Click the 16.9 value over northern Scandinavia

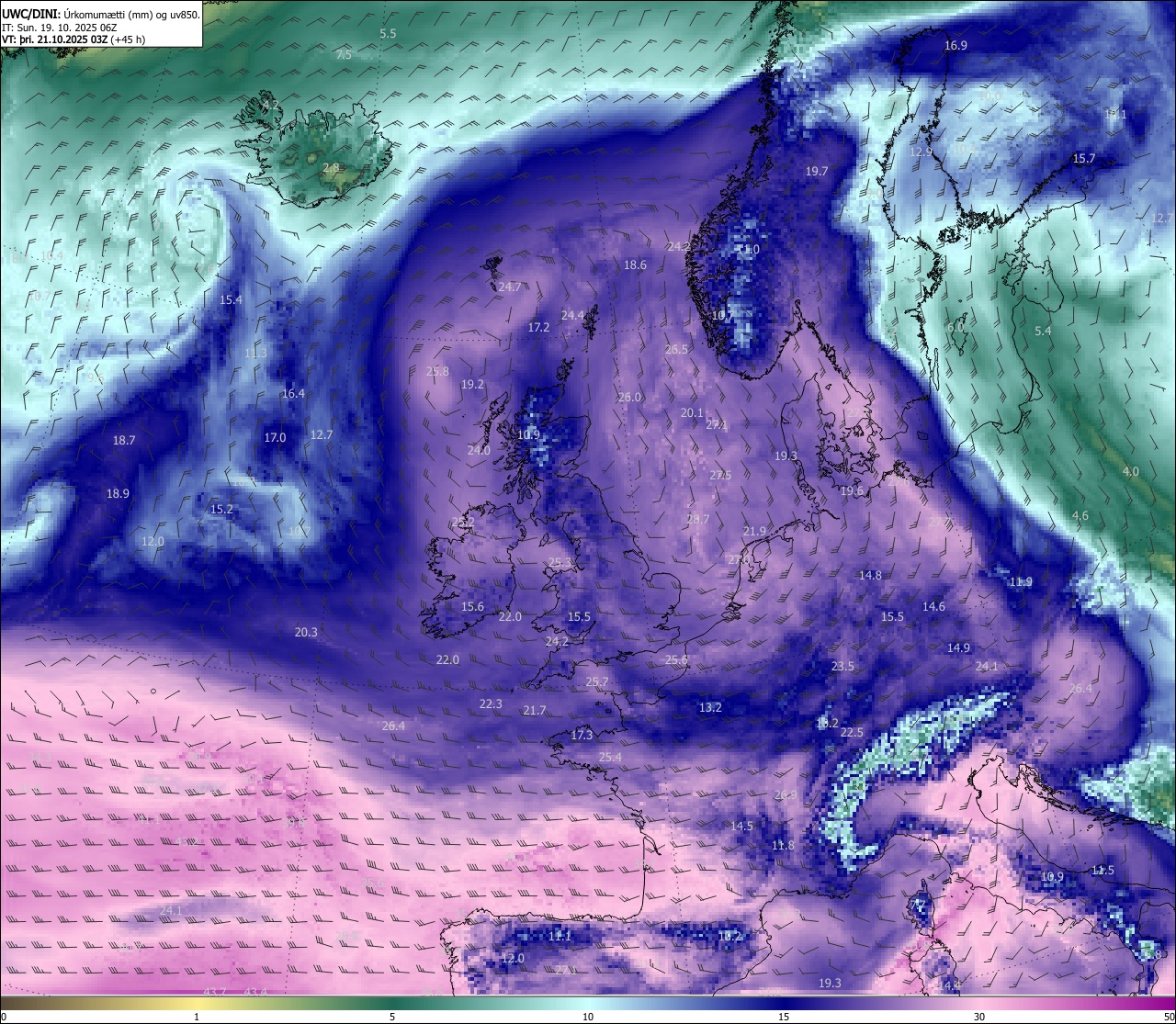coord(956,45)
